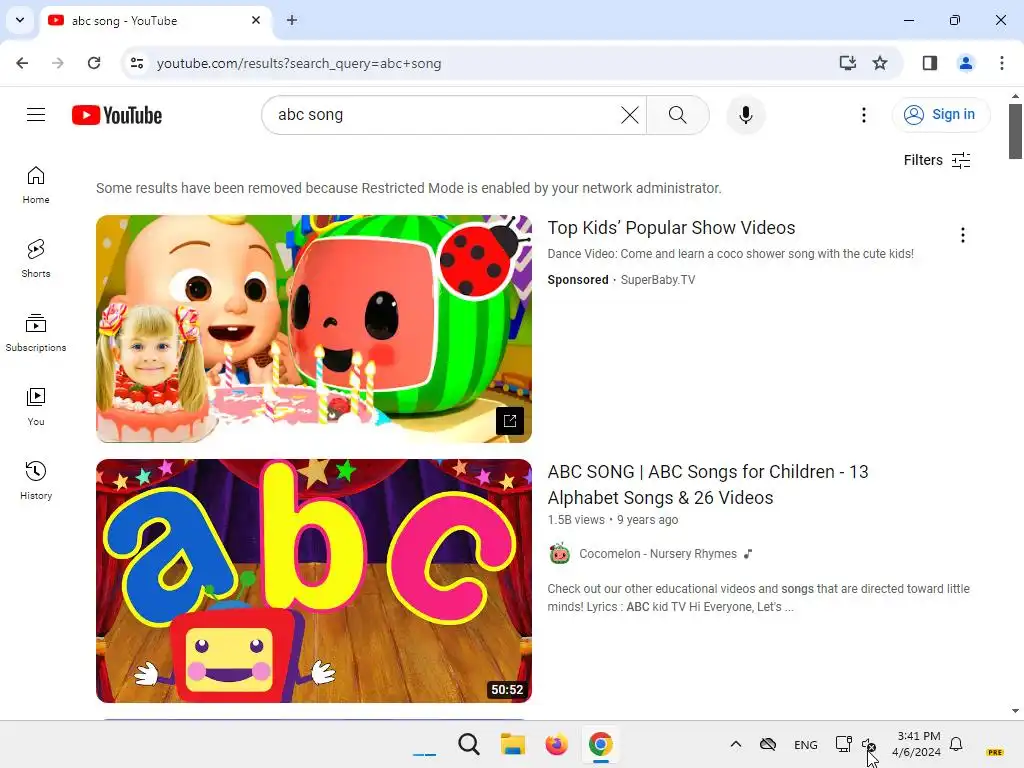This screenshot has width=1024, height=768.
Task: Click the network tray icon
Action: [843, 744]
